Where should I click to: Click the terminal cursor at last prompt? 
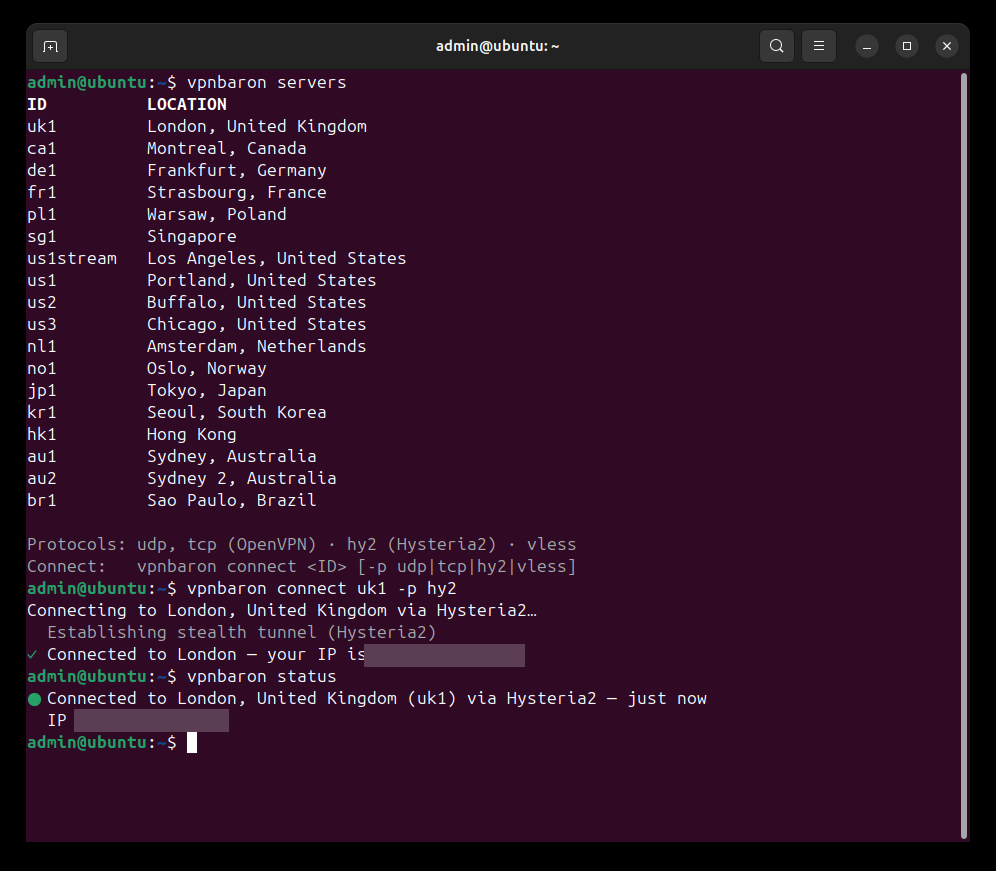(192, 743)
